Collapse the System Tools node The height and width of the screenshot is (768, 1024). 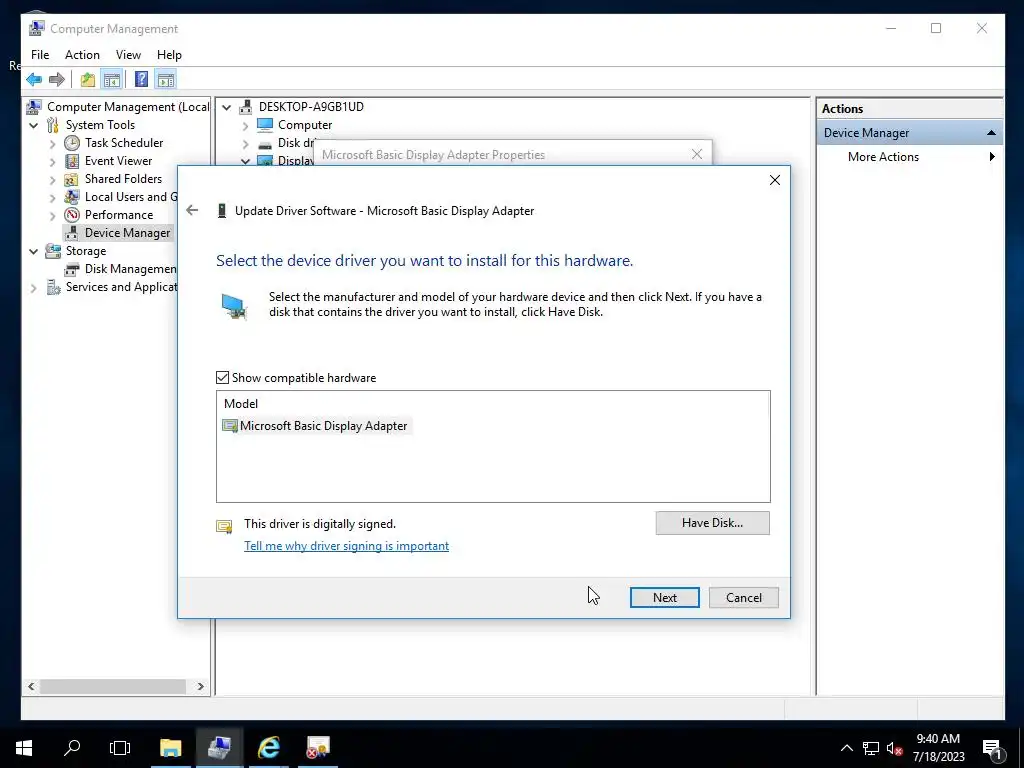click(34, 125)
